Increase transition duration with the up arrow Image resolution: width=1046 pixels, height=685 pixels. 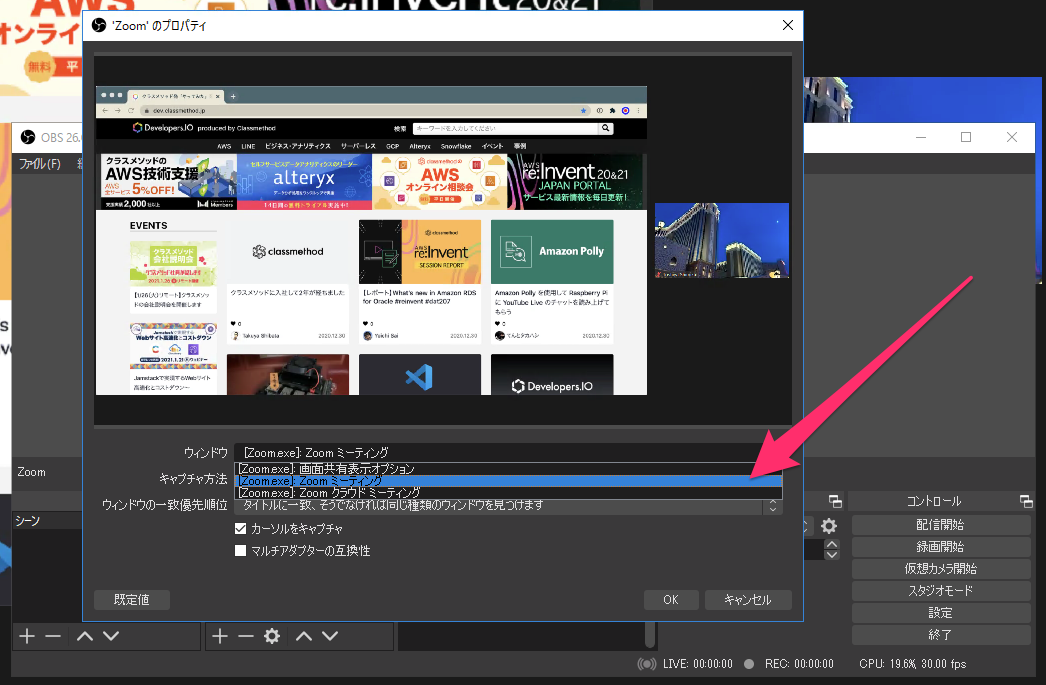click(x=832, y=544)
